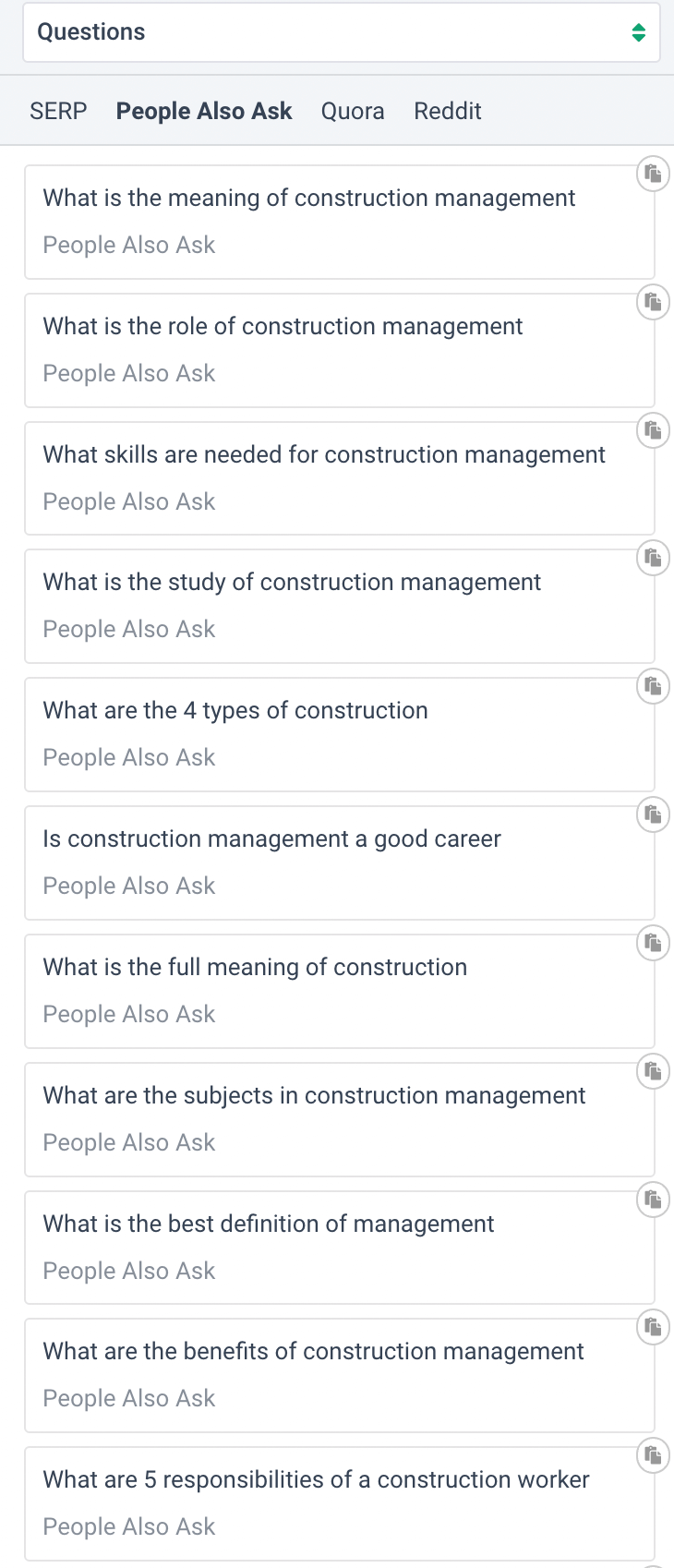Click the green dropdown arrows on Questions
Viewport: 674px width, 1568px height.
[638, 33]
